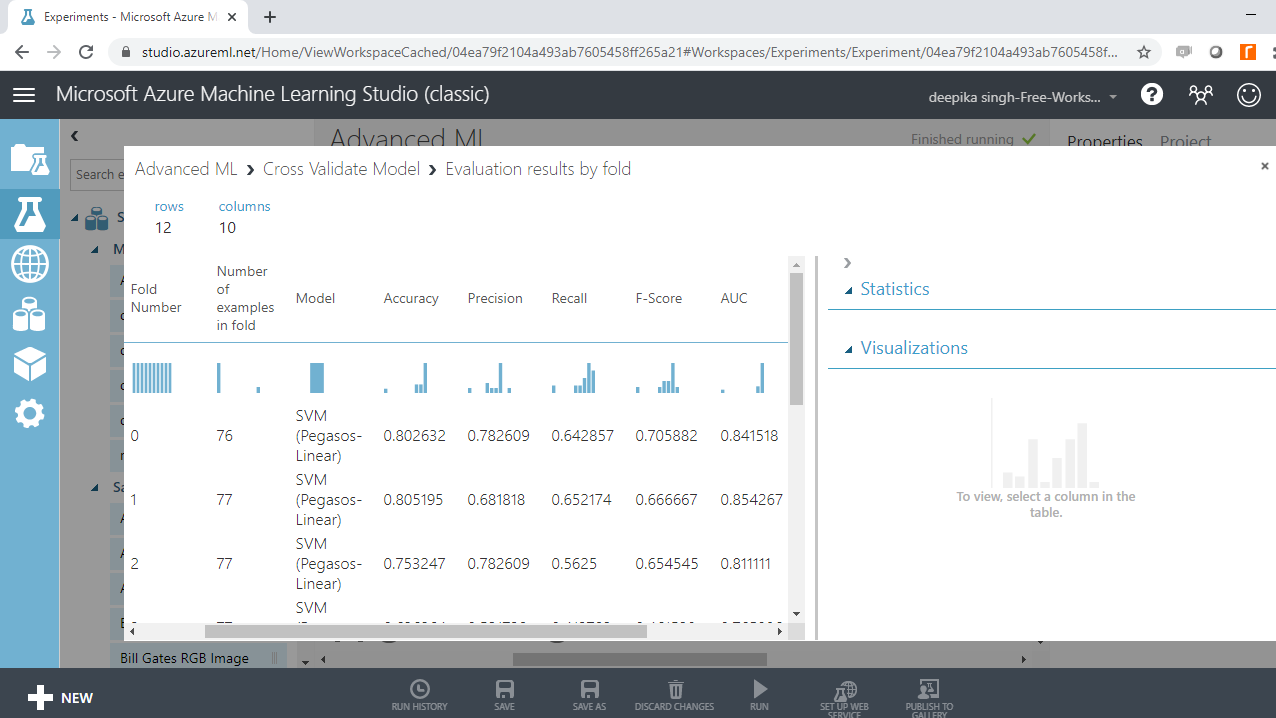
Task: Click recall value 0.5625
Action: [574, 564]
